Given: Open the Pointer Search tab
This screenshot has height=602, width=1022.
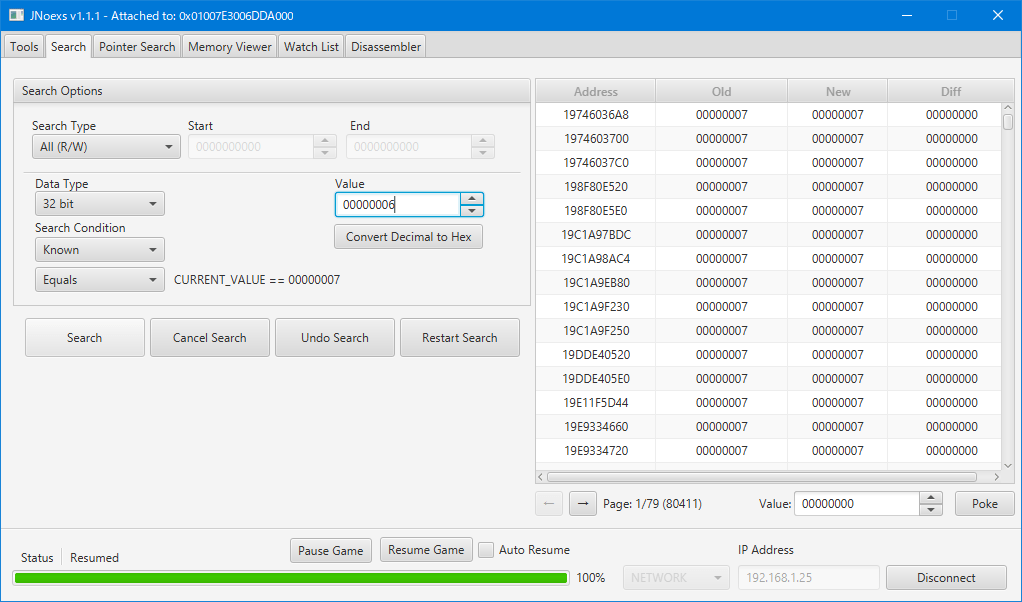Looking at the screenshot, I should point(137,46).
